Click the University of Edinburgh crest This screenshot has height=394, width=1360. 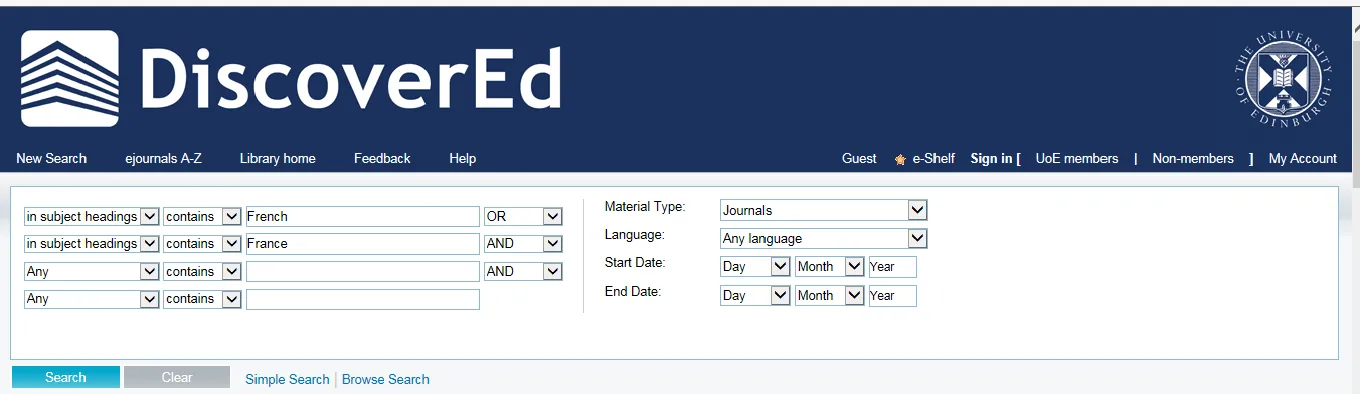(1283, 78)
